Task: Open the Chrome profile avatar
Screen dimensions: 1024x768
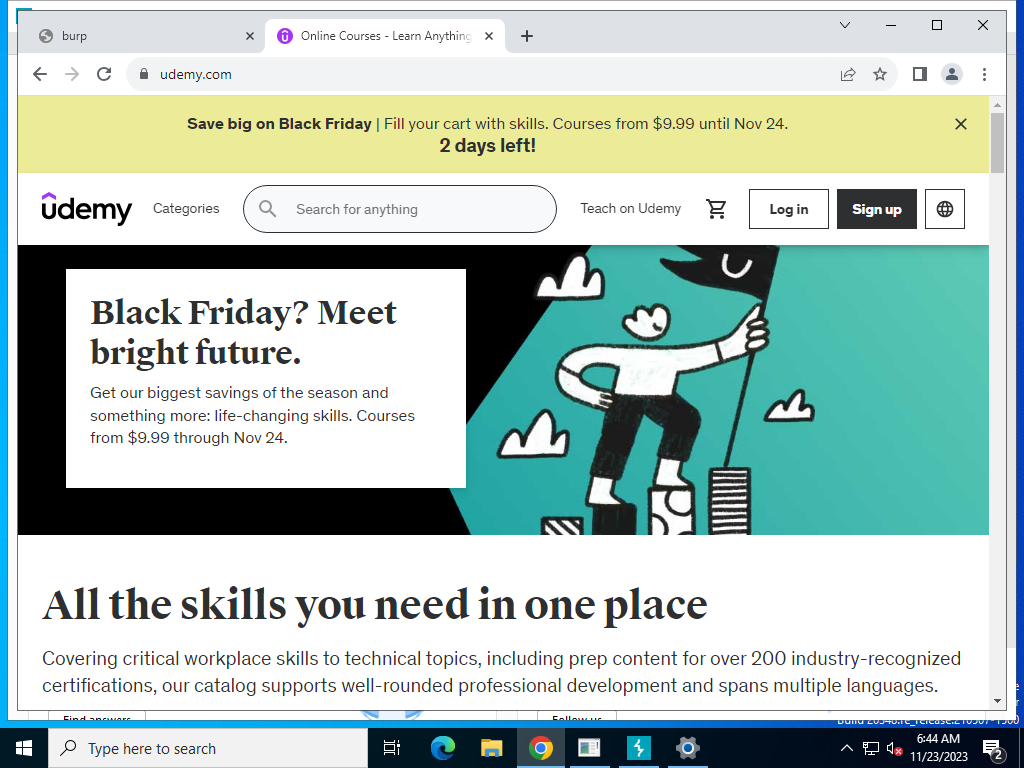Action: tap(952, 74)
